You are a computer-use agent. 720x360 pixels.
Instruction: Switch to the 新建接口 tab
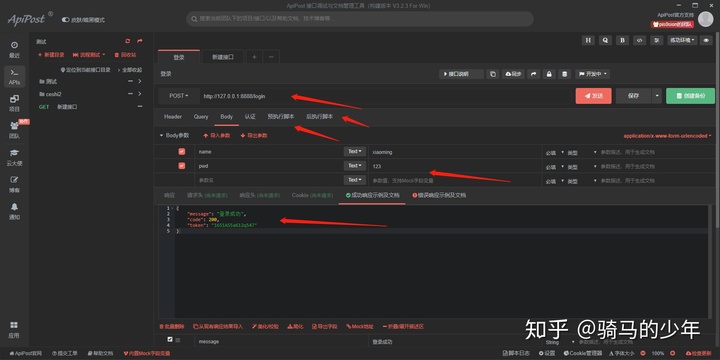click(223, 57)
